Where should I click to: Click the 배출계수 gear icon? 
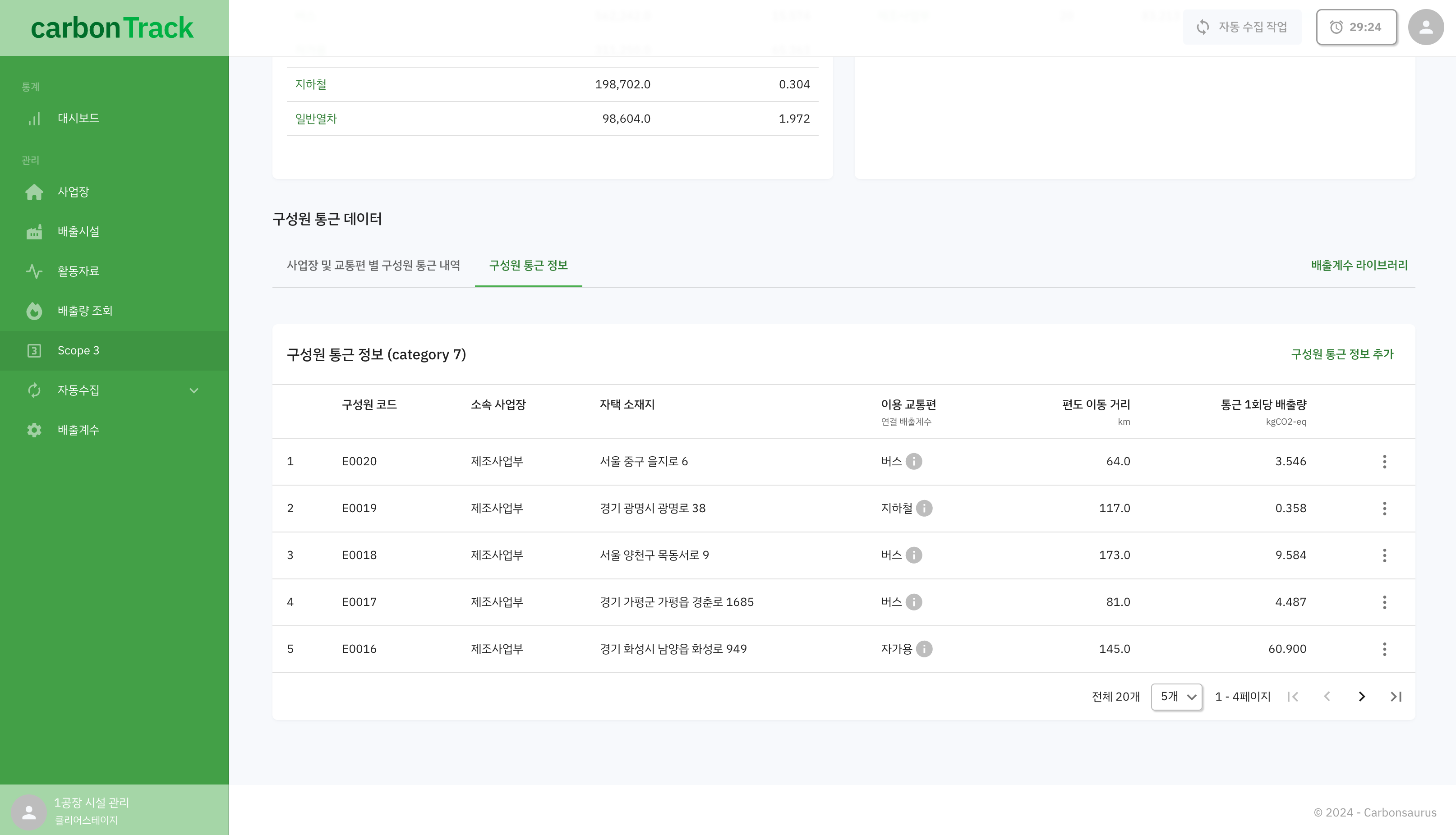(x=34, y=430)
